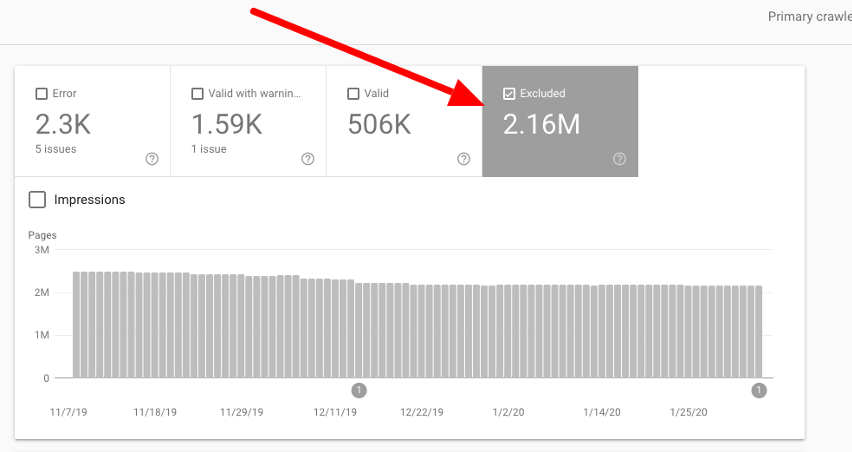Open help icon in the Excluded card
852x452 pixels.
pyautogui.click(x=620, y=159)
